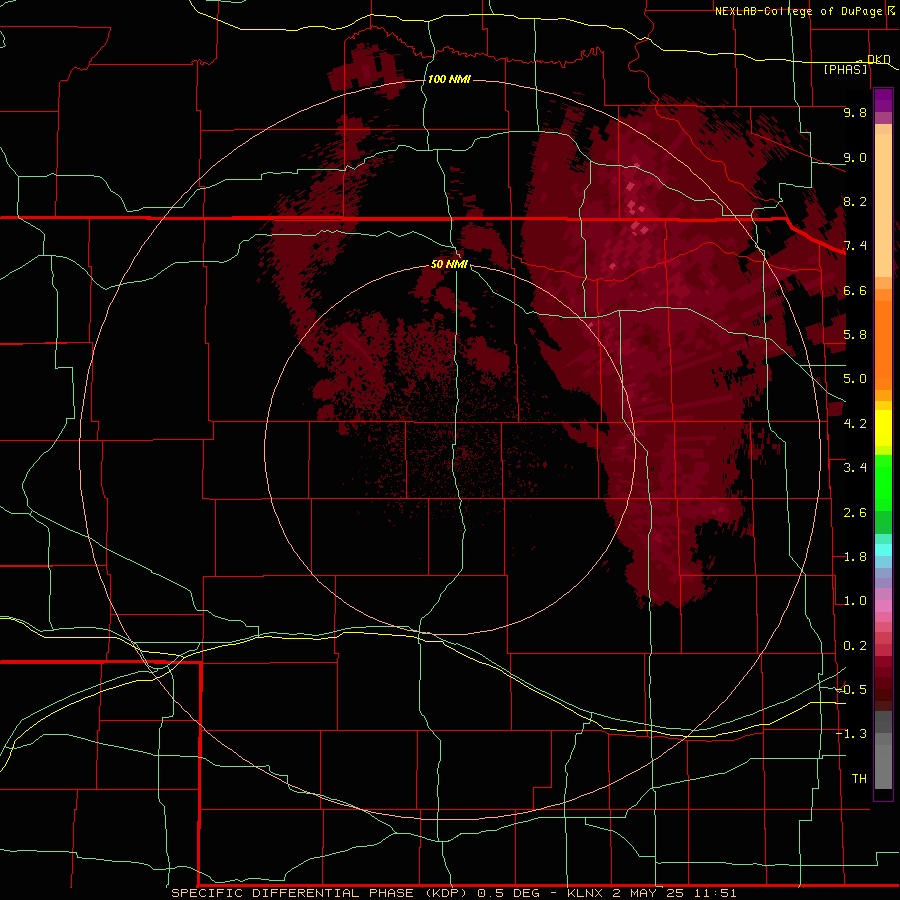Click the 100 NMI range ring label
This screenshot has width=900, height=900.
[449, 79]
